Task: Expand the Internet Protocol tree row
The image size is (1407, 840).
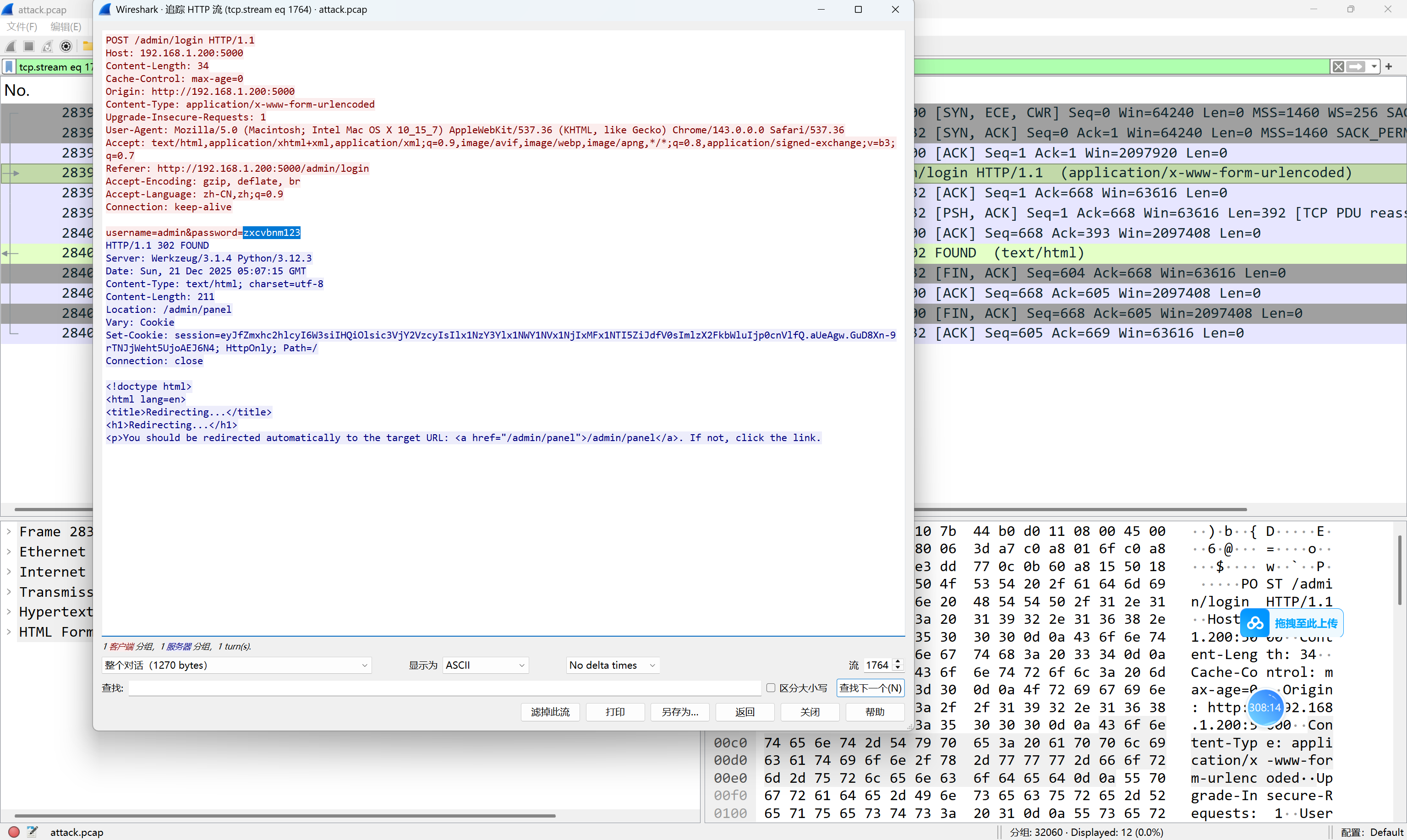Action: (x=9, y=572)
